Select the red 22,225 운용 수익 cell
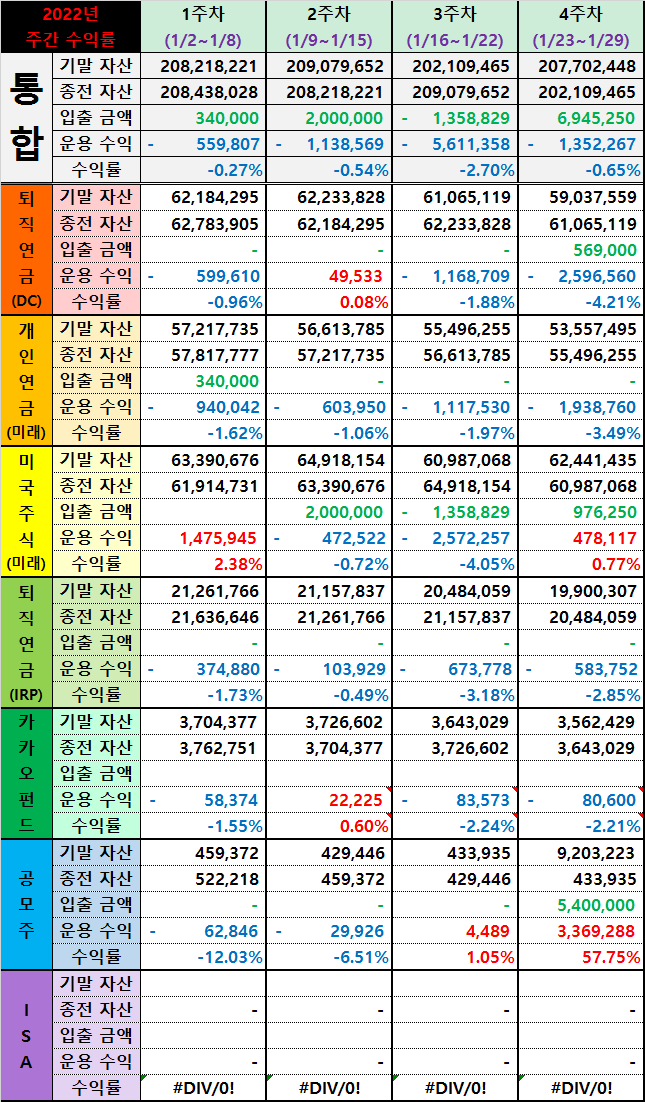645x1102 pixels. point(329,801)
